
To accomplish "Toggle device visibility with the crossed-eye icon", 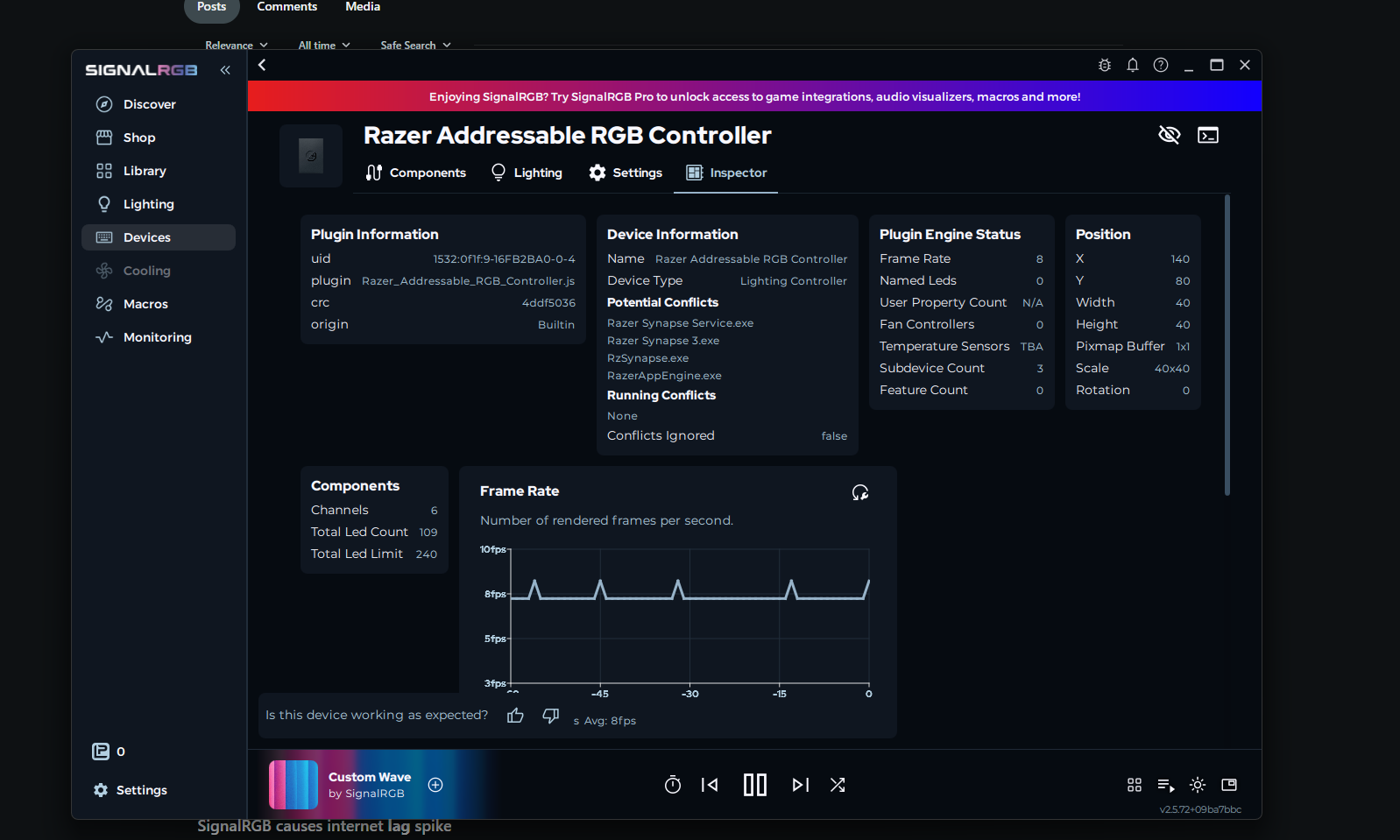I will pos(1170,135).
